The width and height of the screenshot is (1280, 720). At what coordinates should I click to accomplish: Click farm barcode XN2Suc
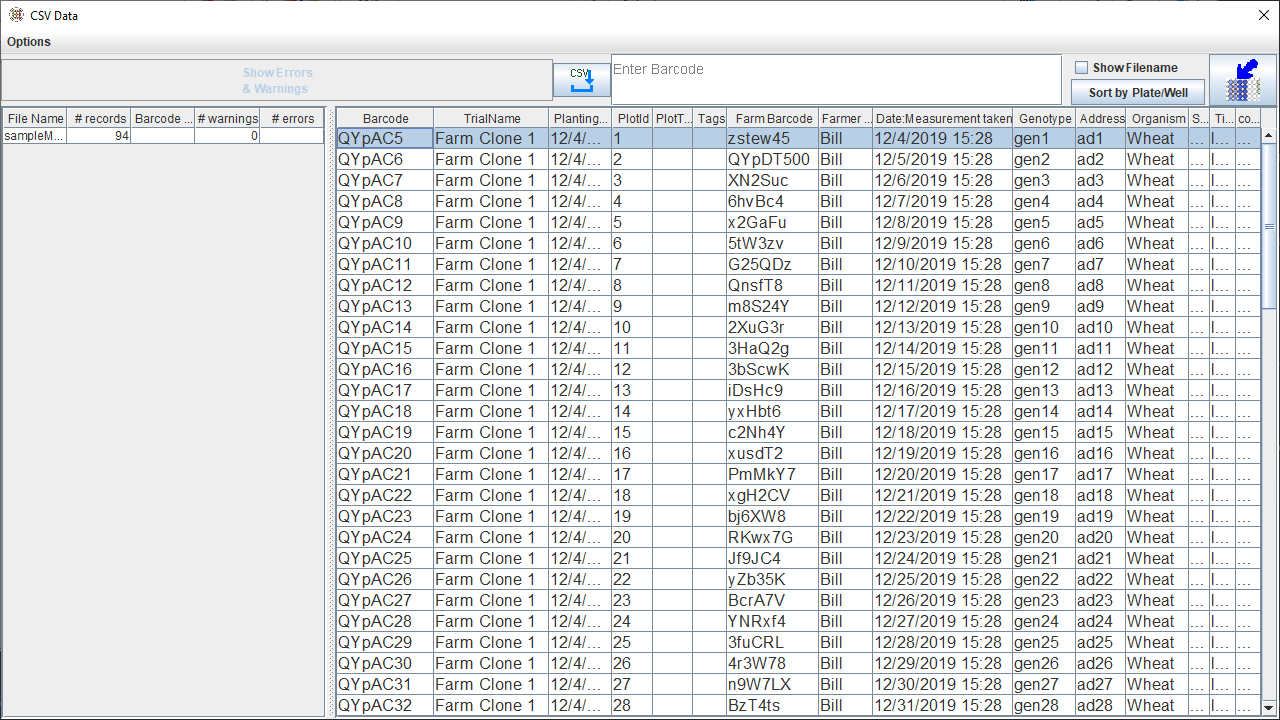pyautogui.click(x=773, y=180)
